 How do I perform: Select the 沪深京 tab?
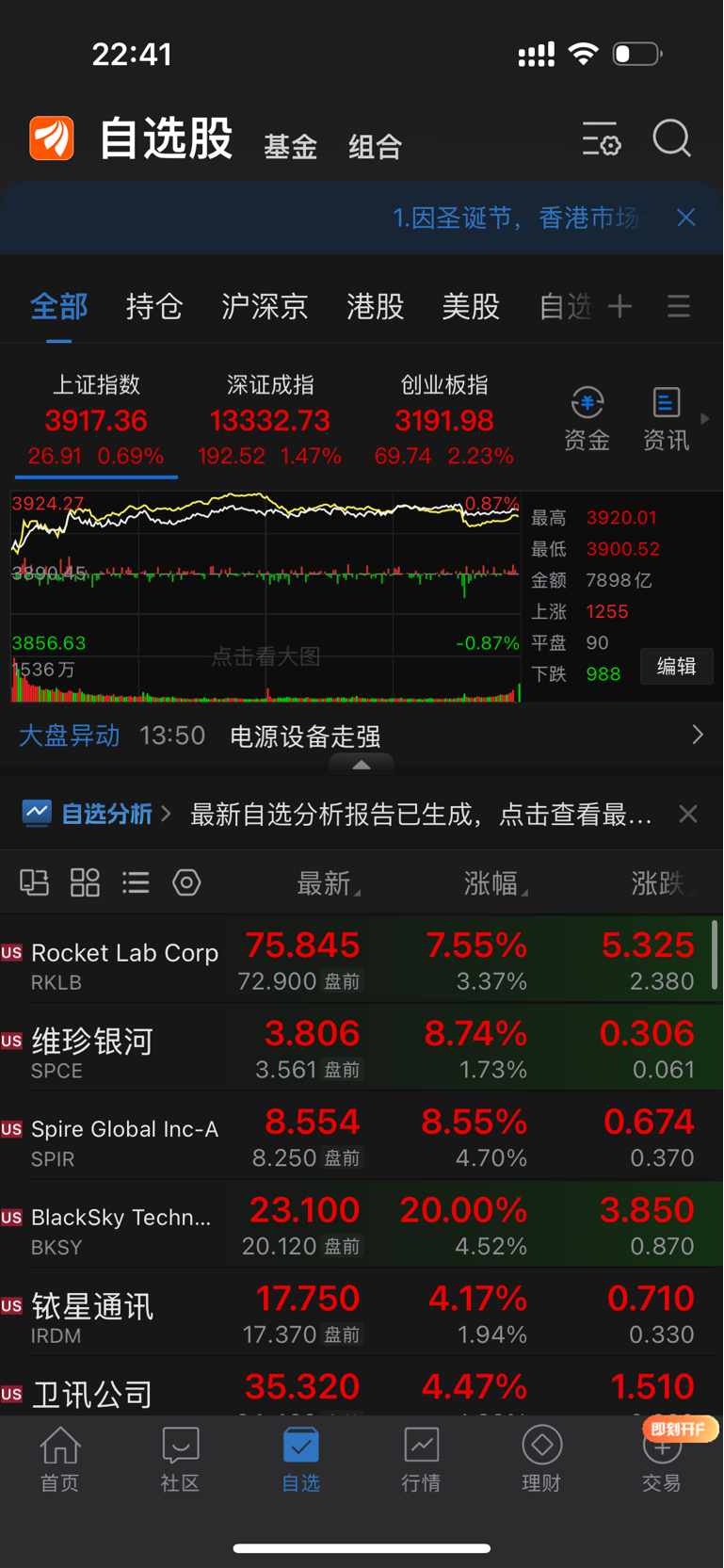265,306
